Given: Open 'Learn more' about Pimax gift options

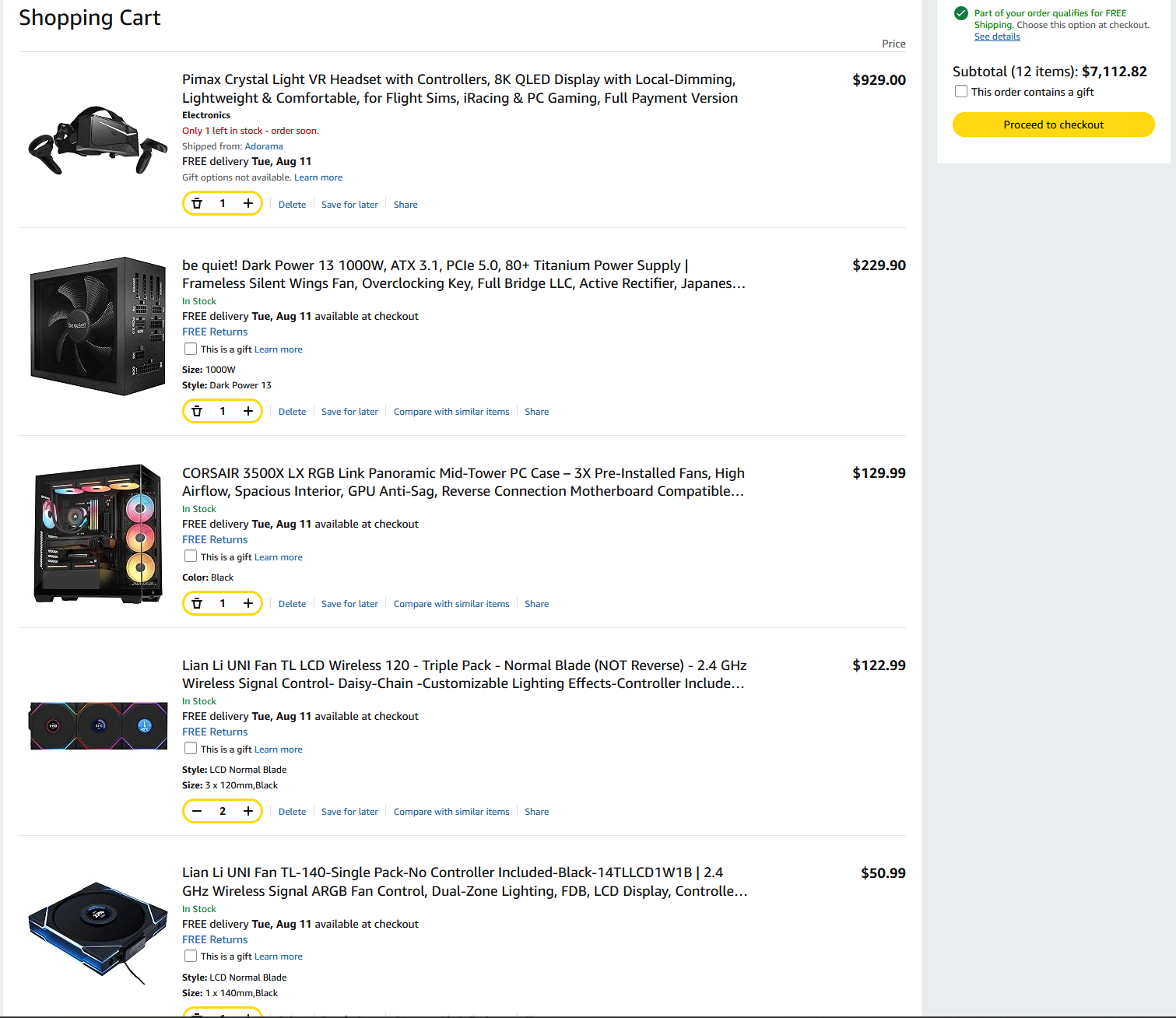Looking at the screenshot, I should [318, 177].
